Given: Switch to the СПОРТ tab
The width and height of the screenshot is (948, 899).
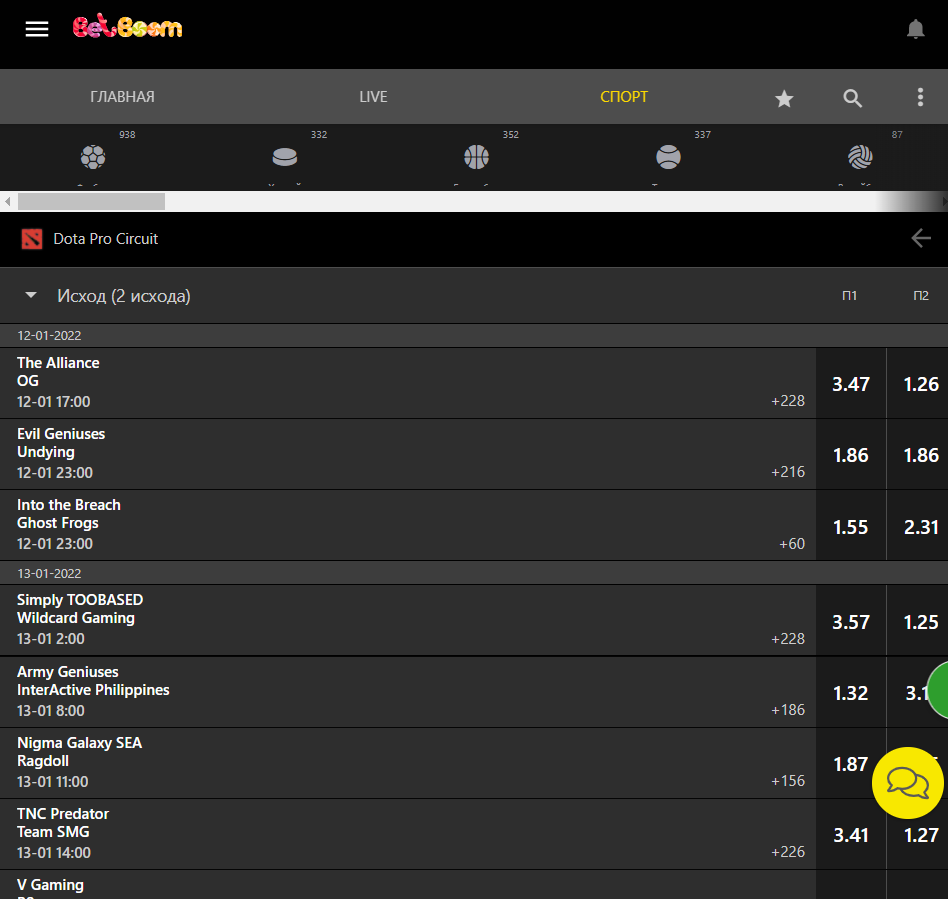Looking at the screenshot, I should (x=624, y=97).
